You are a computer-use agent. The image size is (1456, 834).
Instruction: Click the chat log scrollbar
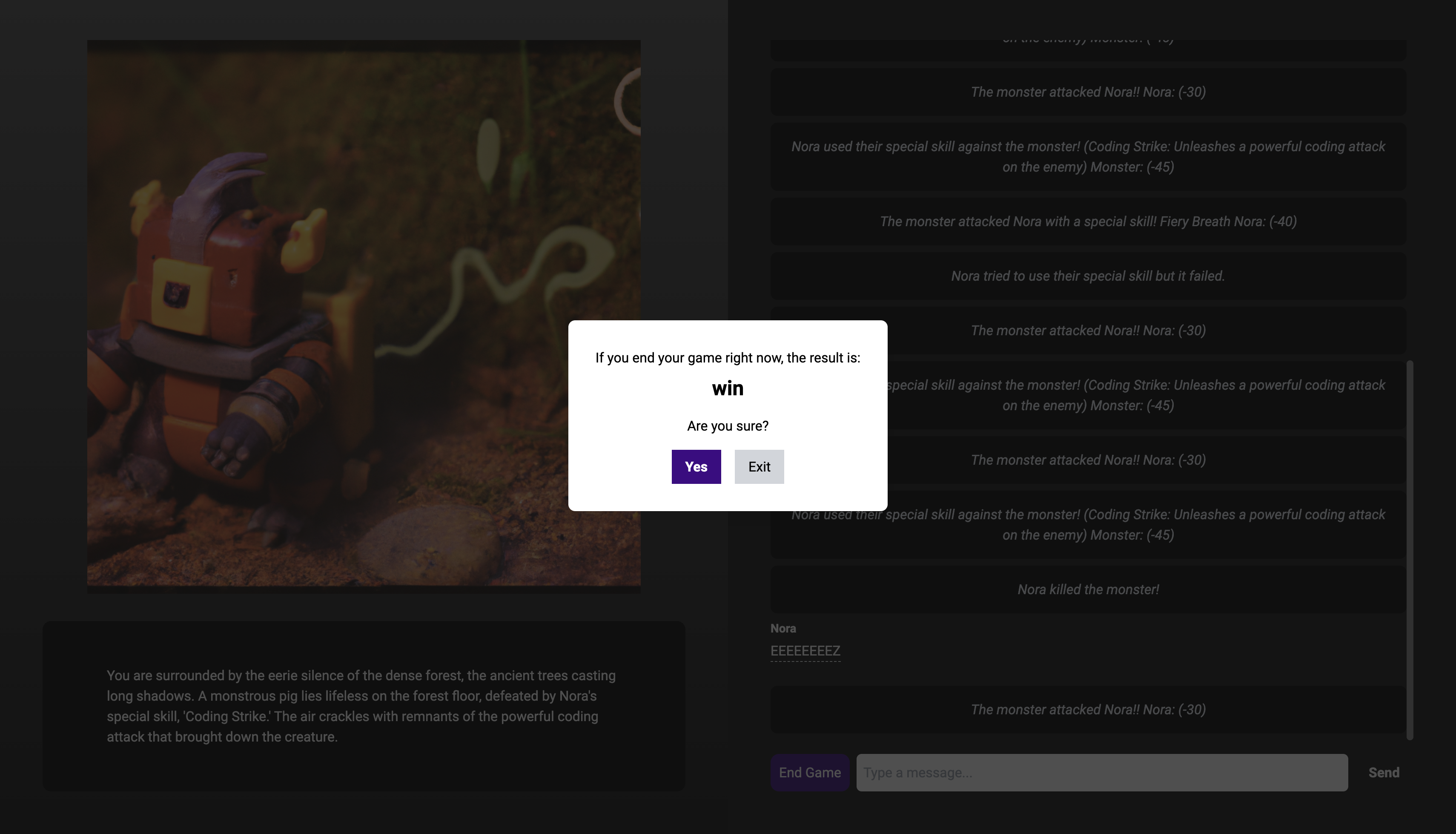[x=1410, y=550]
